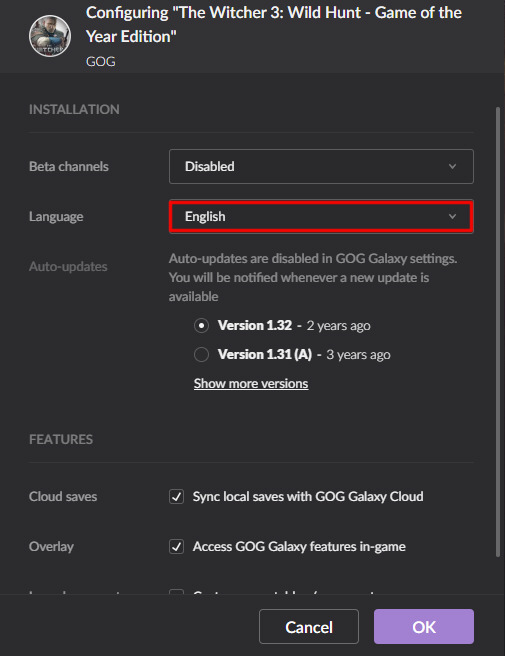
Task: Tick the partially visible checkbox below Overlay
Action: click(176, 592)
